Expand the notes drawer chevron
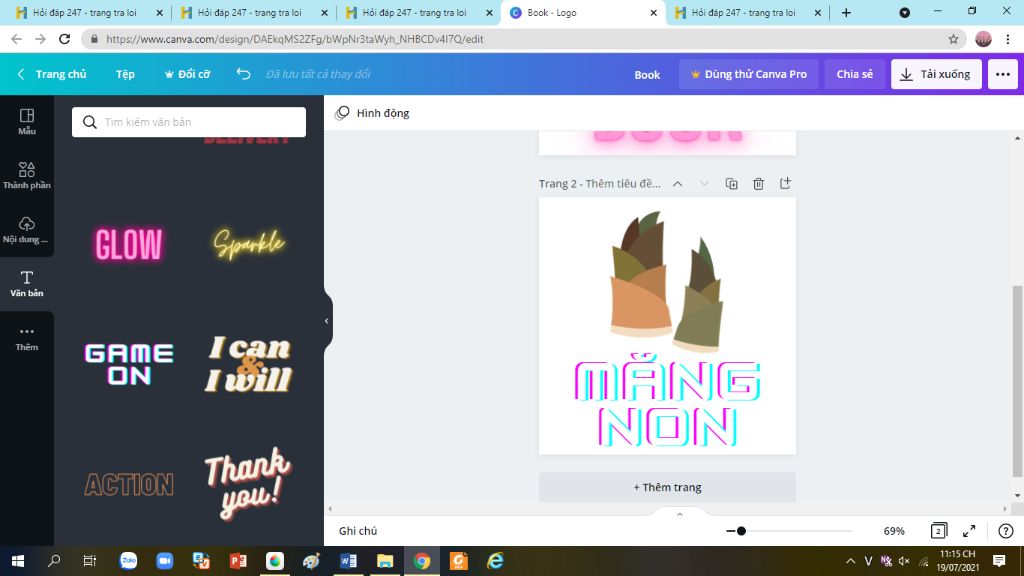This screenshot has width=1024, height=576. [x=680, y=515]
